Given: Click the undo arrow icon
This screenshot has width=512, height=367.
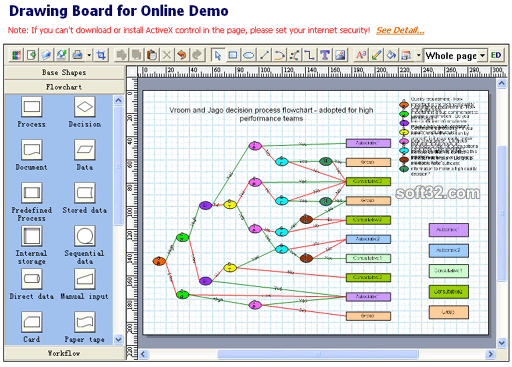Looking at the screenshot, I should 182,55.
